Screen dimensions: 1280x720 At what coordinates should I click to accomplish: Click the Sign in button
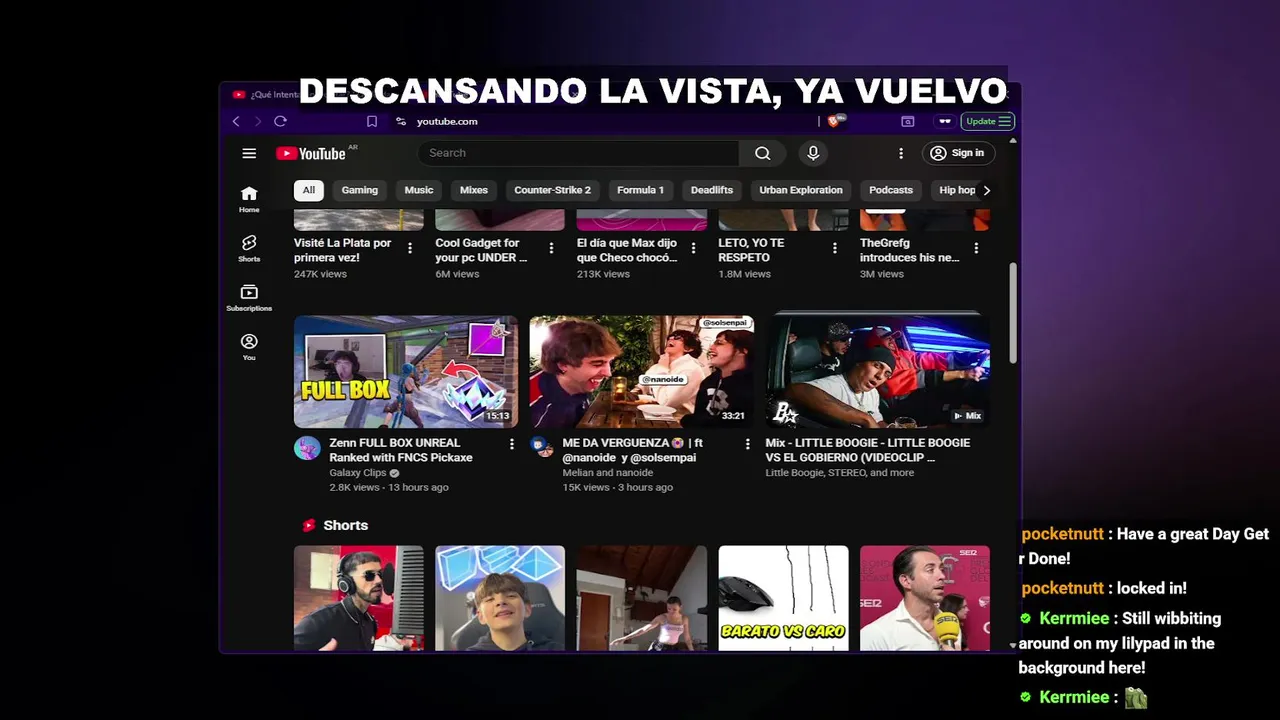[958, 153]
